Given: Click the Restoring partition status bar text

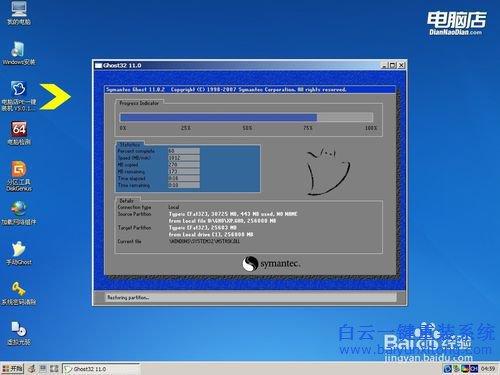Looking at the screenshot, I should 128,297.
